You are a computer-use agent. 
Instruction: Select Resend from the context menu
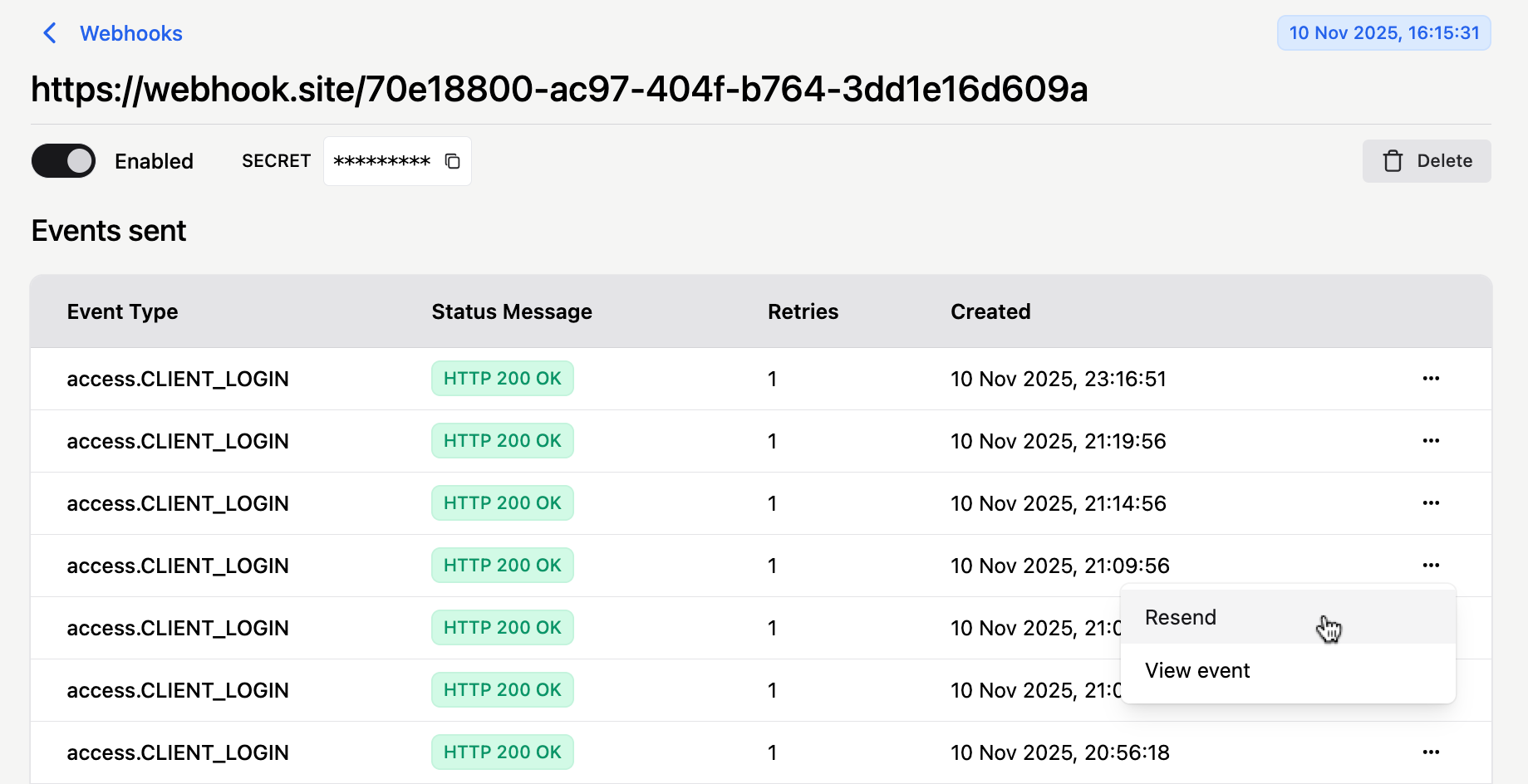click(x=1181, y=617)
